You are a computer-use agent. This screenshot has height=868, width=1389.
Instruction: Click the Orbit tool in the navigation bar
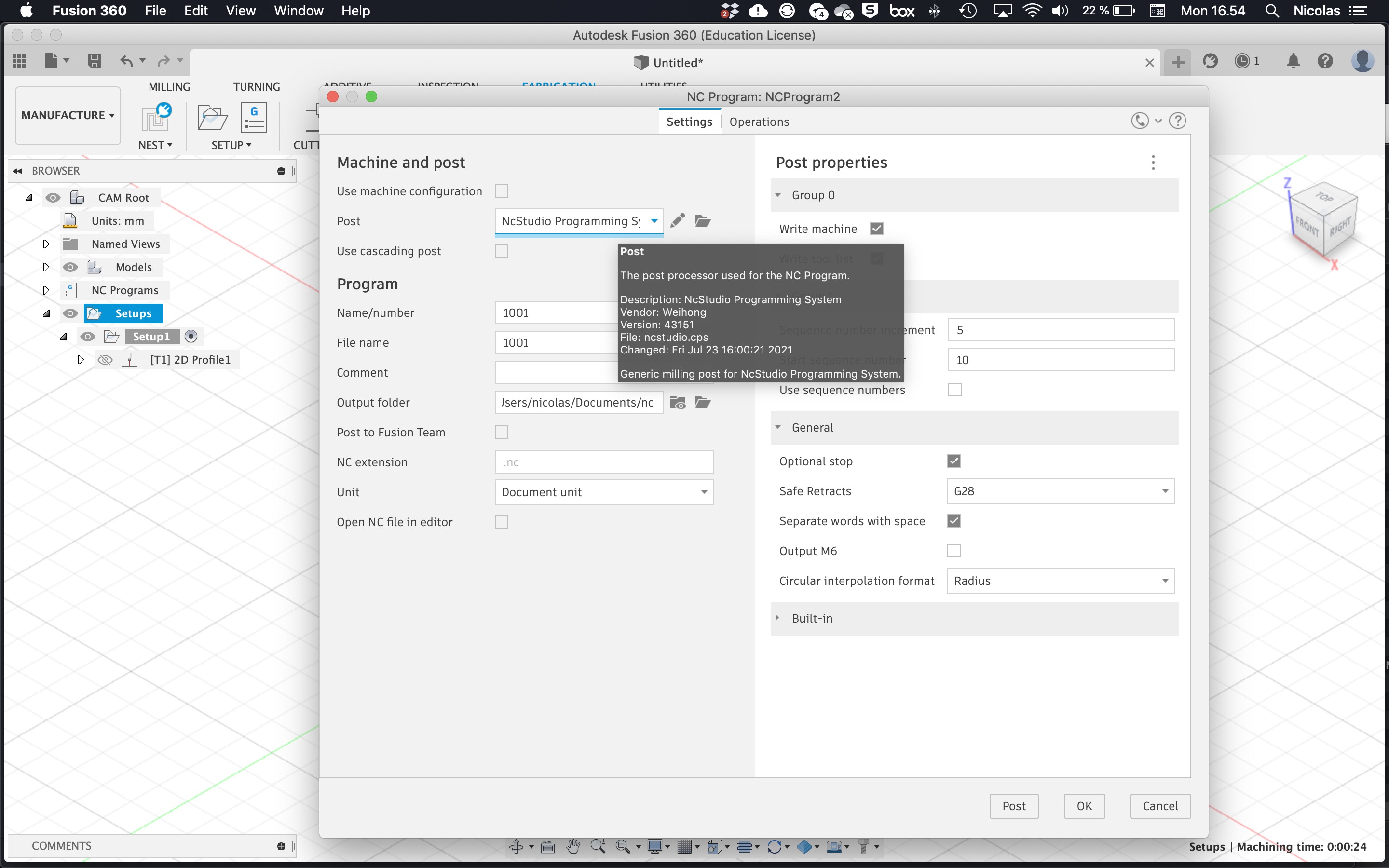click(x=516, y=846)
